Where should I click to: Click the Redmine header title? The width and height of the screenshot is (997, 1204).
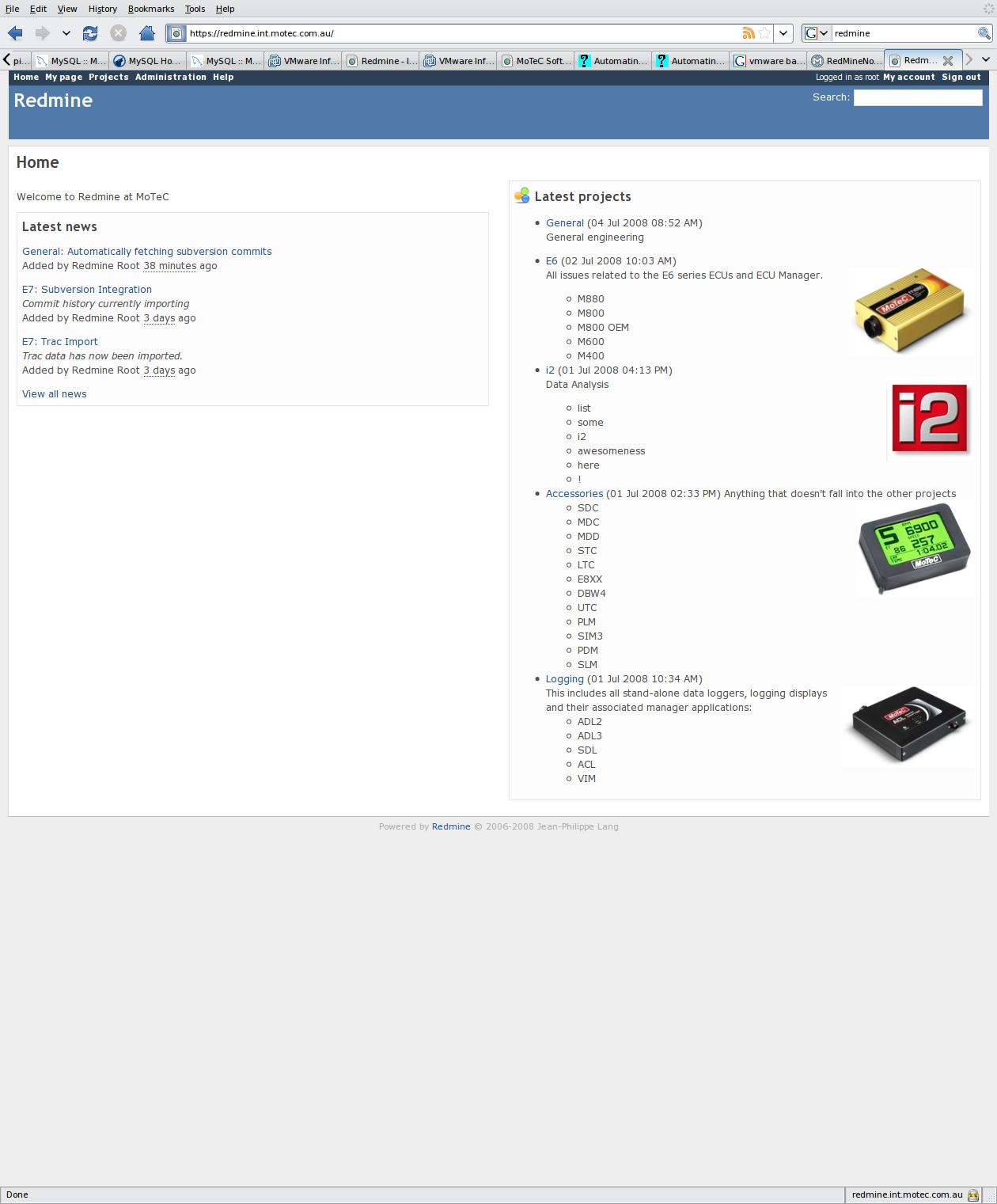tap(53, 101)
